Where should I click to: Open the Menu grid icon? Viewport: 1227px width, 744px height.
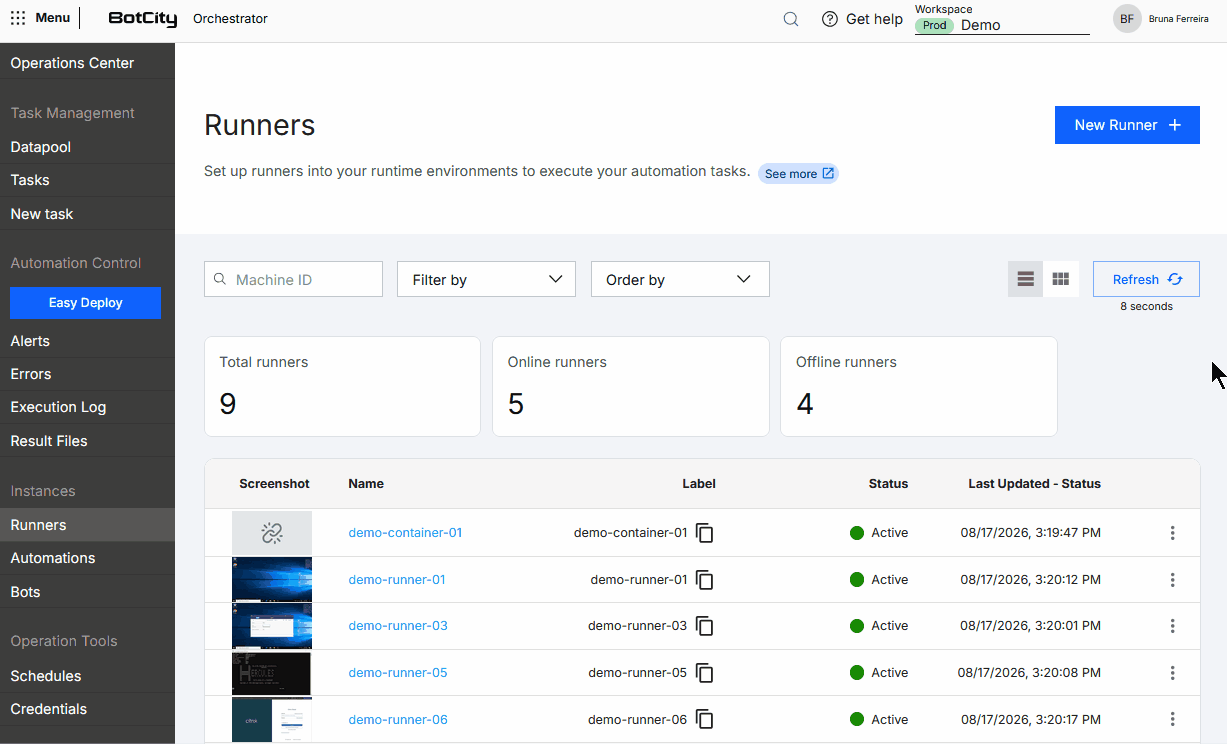[x=18, y=18]
